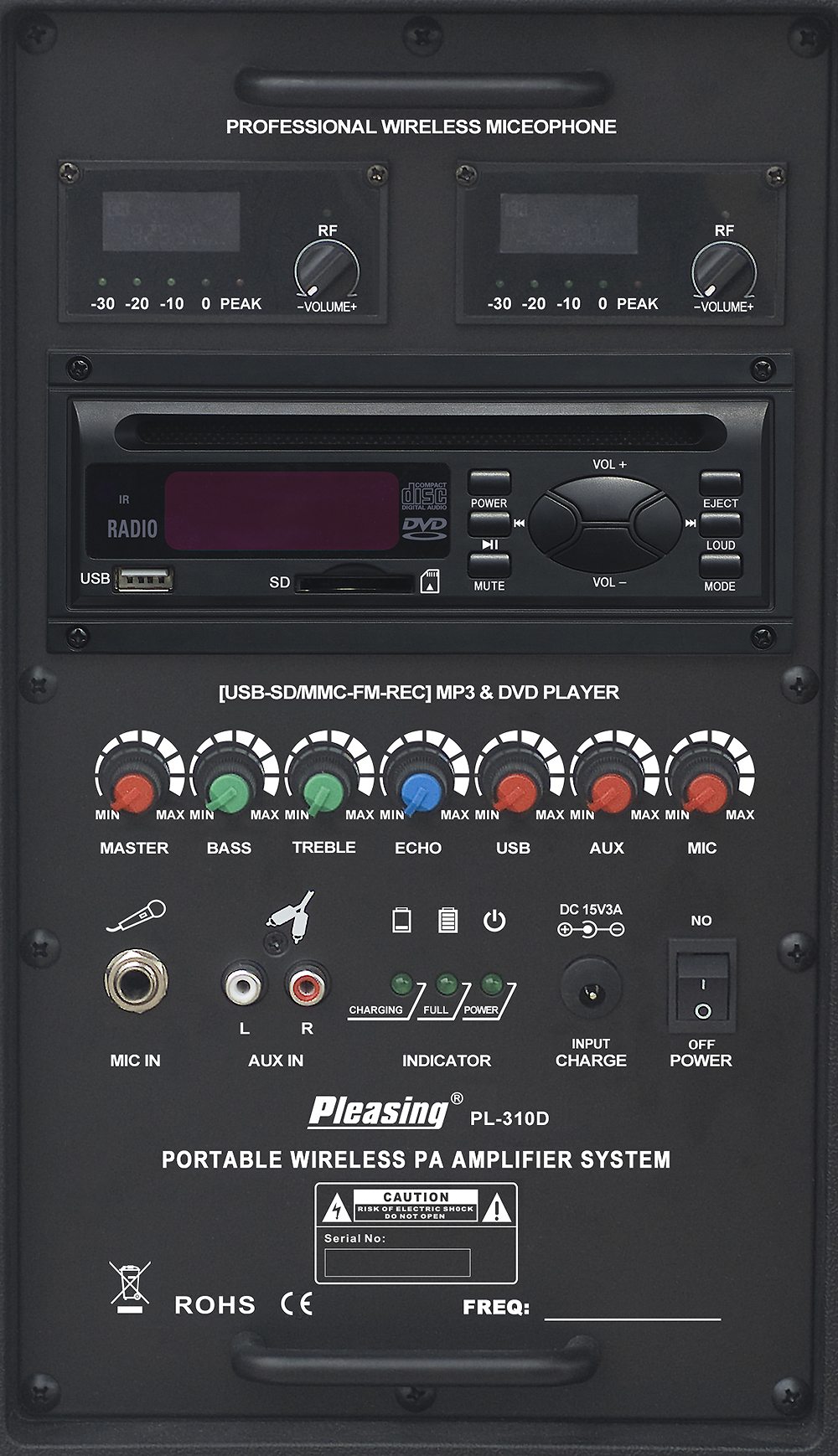This screenshot has width=838, height=1456.
Task: Click the red MASTER volume knob
Action: (134, 793)
